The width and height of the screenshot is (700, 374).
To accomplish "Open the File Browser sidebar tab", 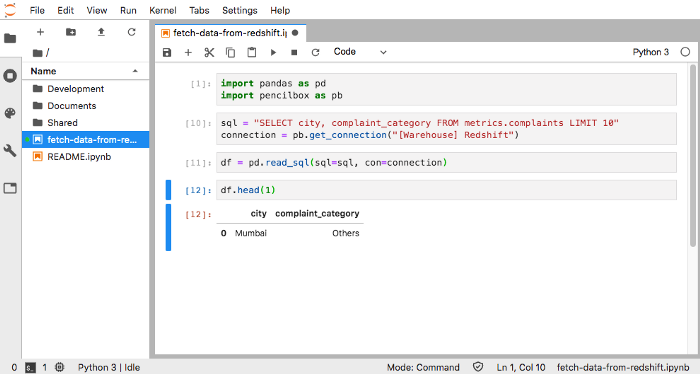I will pos(10,38).
